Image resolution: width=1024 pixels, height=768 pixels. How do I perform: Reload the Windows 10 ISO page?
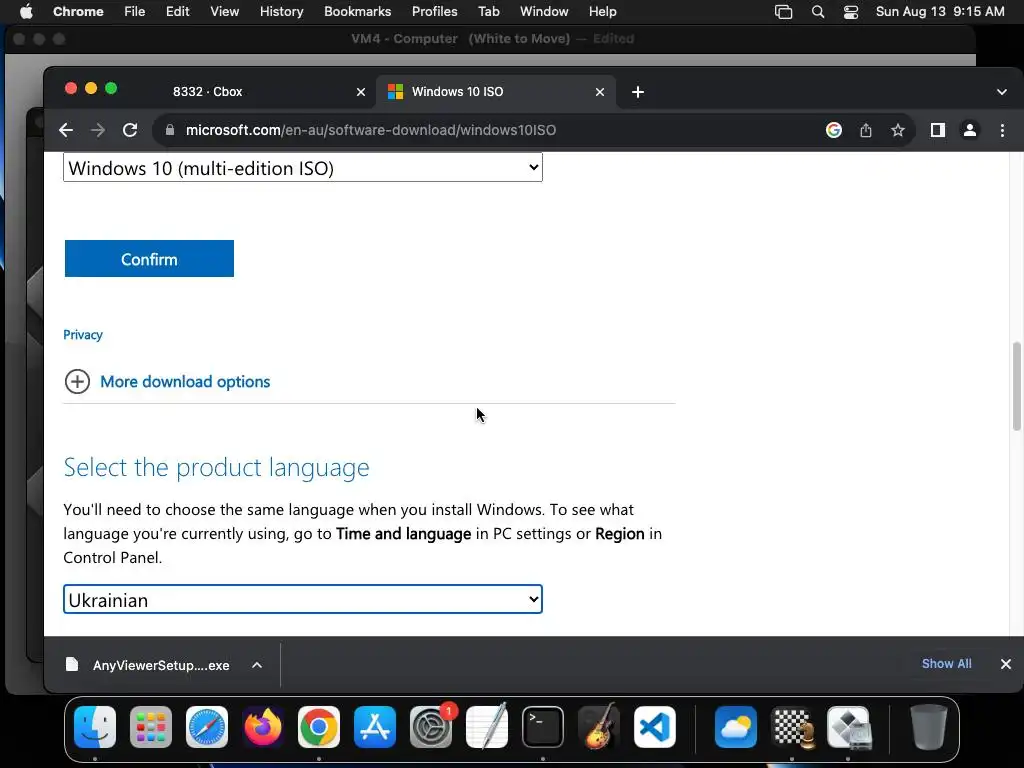pyautogui.click(x=130, y=130)
